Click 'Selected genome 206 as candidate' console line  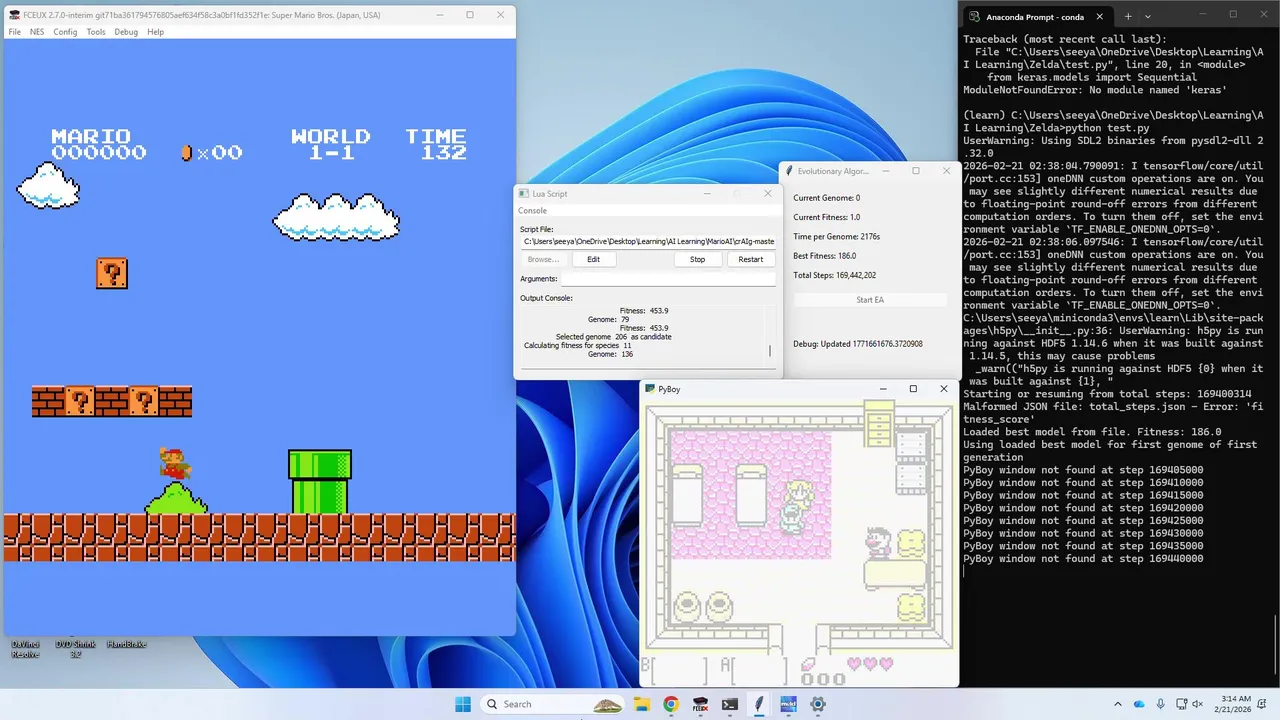click(613, 337)
